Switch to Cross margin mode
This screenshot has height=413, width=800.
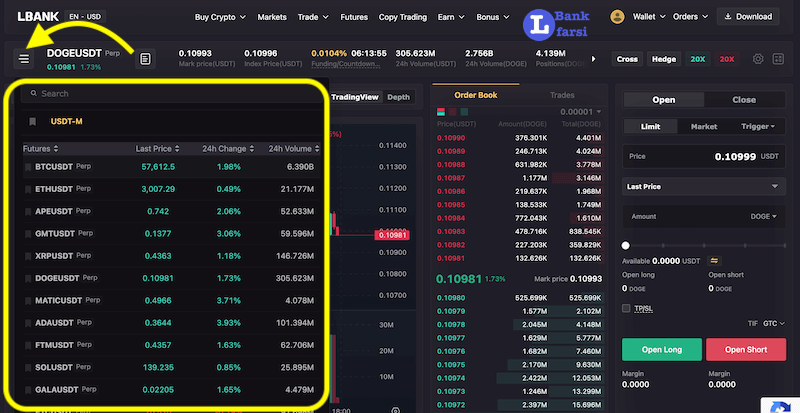pyautogui.click(x=627, y=59)
